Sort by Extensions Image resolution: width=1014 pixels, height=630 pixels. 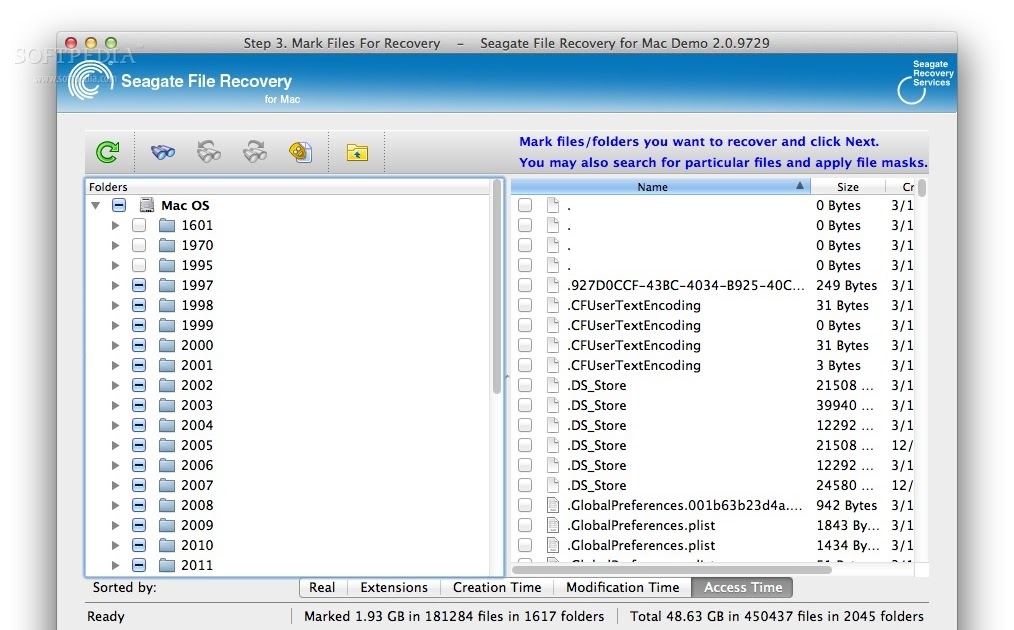pos(394,587)
